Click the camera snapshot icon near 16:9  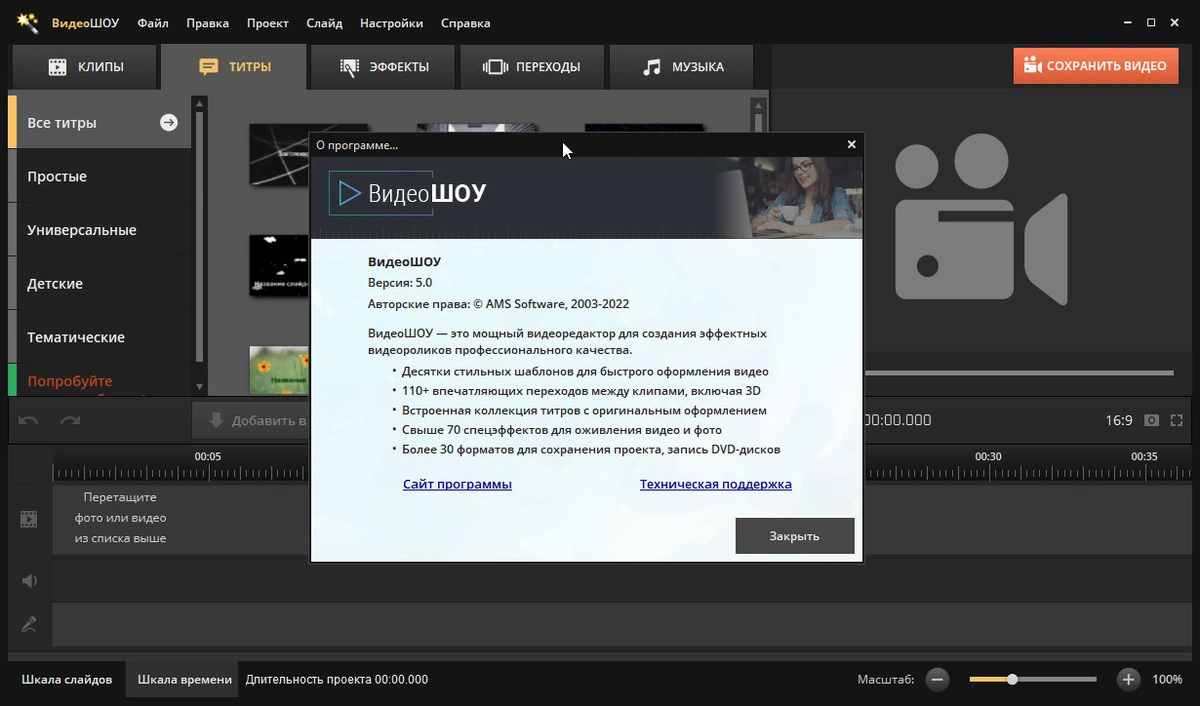pyautogui.click(x=1152, y=421)
